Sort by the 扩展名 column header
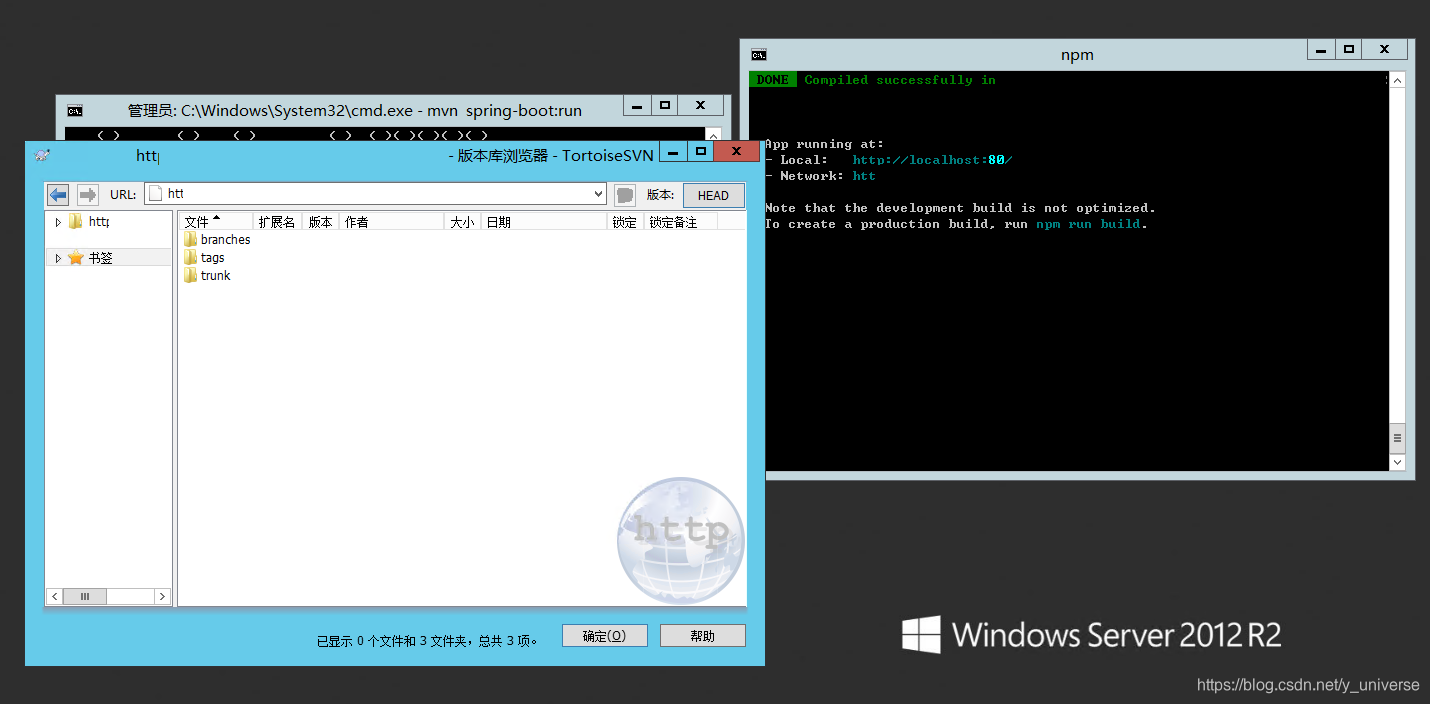Viewport: 1430px width, 704px height. 277,222
